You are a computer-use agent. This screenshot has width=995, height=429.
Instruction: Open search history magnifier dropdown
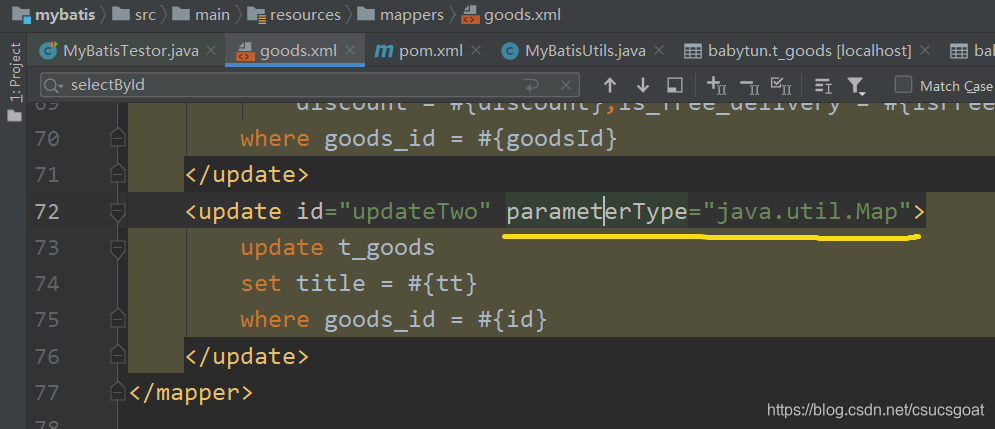tap(55, 85)
